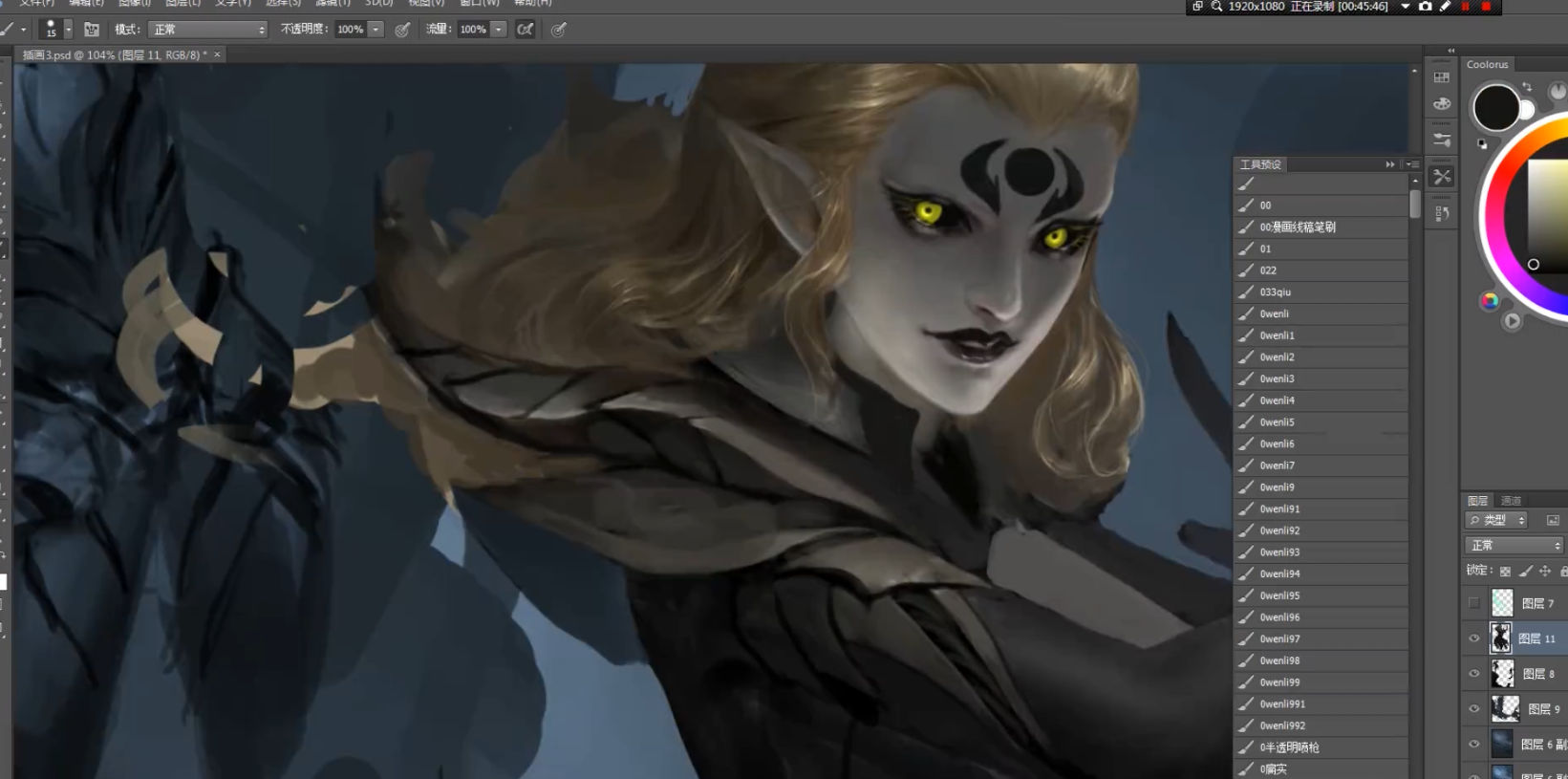Pick a color on the hue ring
The height and width of the screenshot is (779, 1568).
tap(1495, 215)
